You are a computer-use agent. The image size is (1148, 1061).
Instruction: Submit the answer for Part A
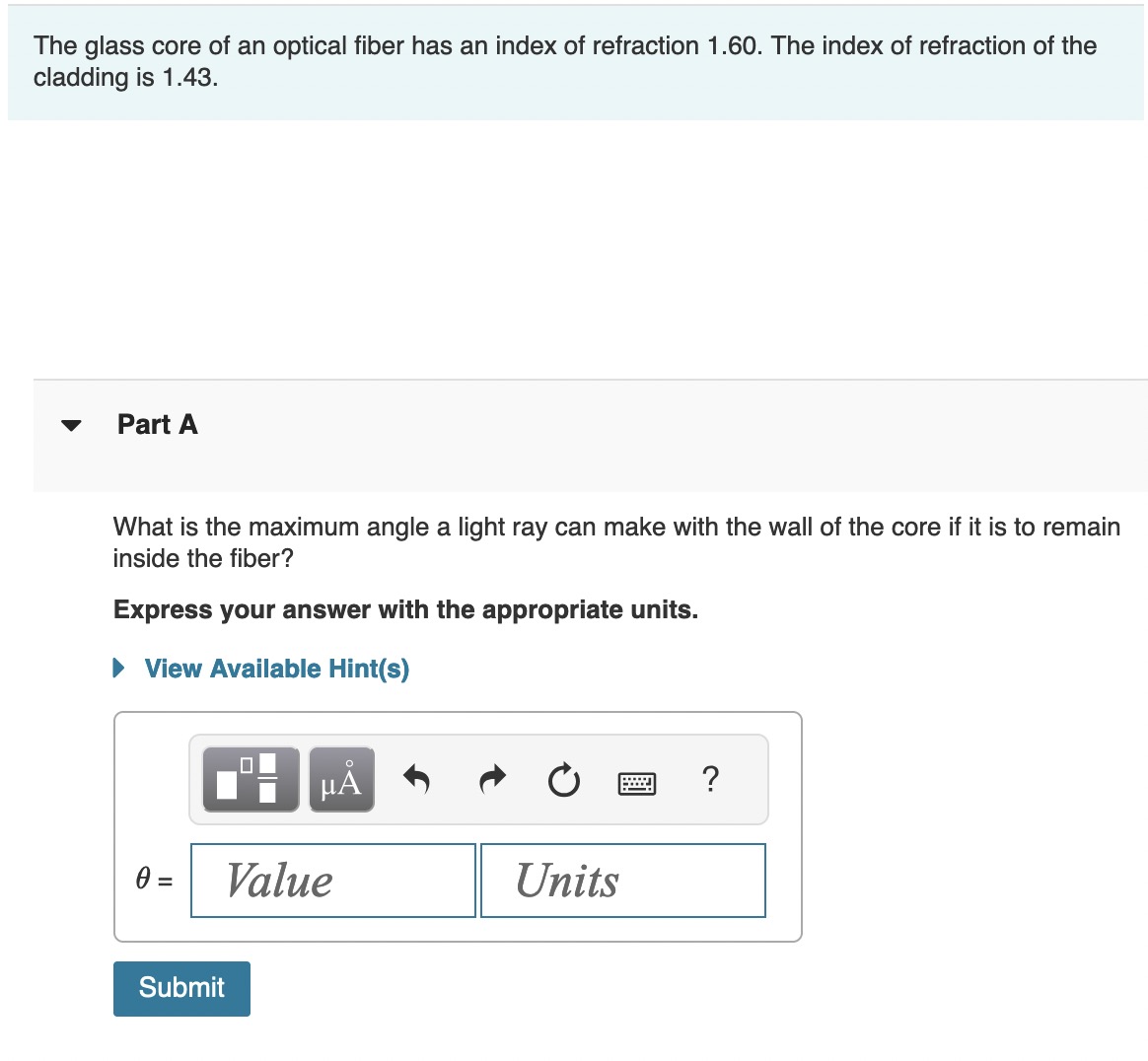click(x=181, y=988)
